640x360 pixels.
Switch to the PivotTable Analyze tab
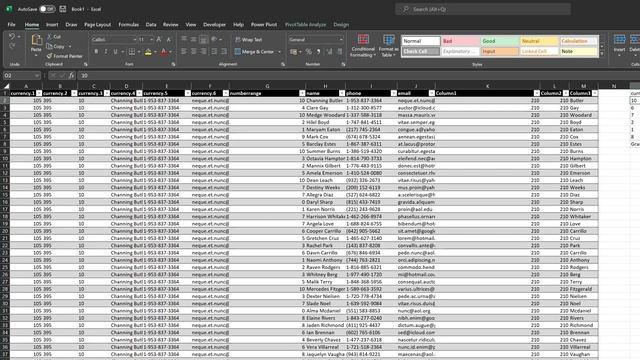(x=305, y=24)
